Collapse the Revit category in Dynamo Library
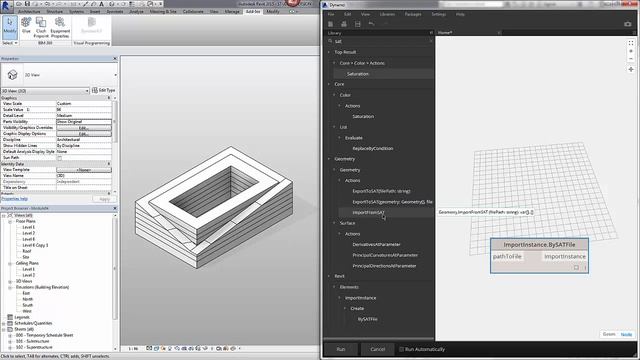The image size is (640, 360). [329, 276]
